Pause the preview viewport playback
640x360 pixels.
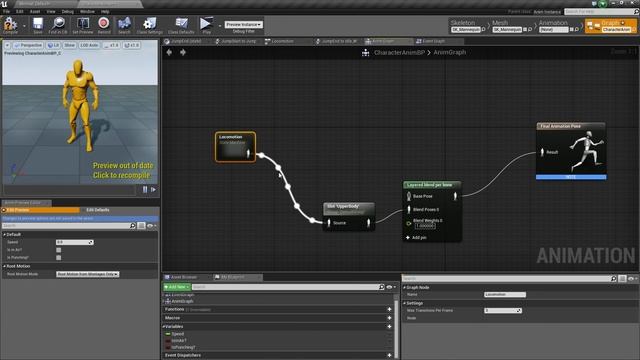point(145,189)
